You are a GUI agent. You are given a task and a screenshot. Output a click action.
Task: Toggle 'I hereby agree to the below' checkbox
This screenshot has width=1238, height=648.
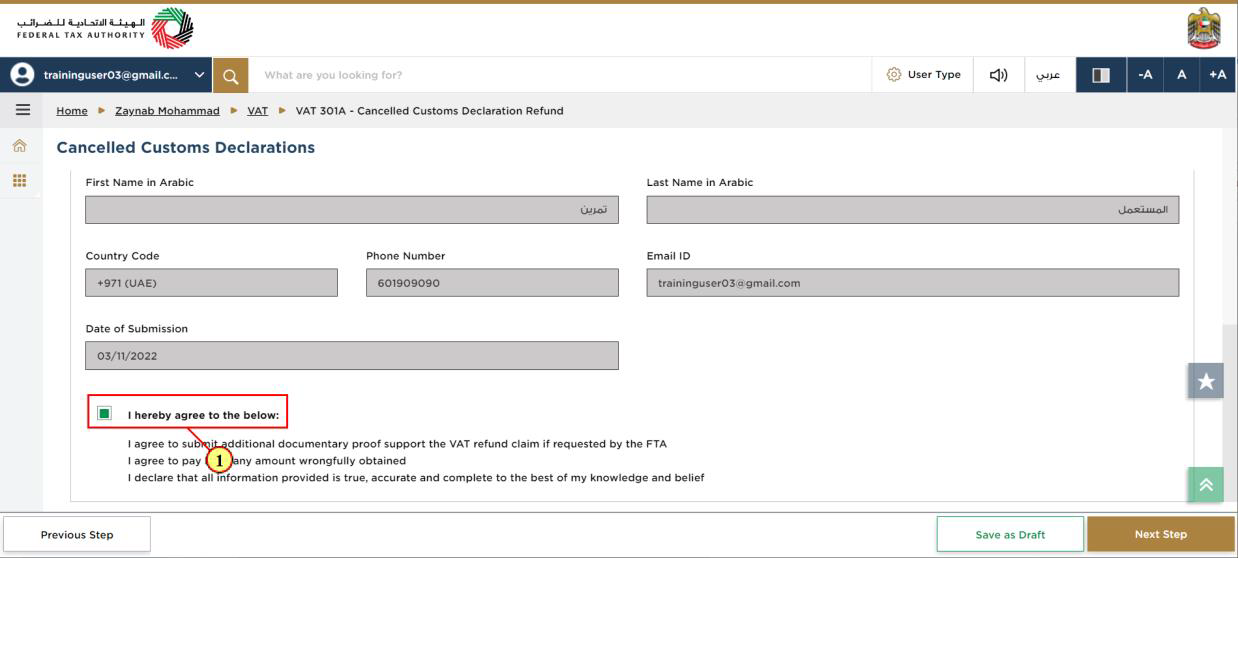pyautogui.click(x=104, y=413)
